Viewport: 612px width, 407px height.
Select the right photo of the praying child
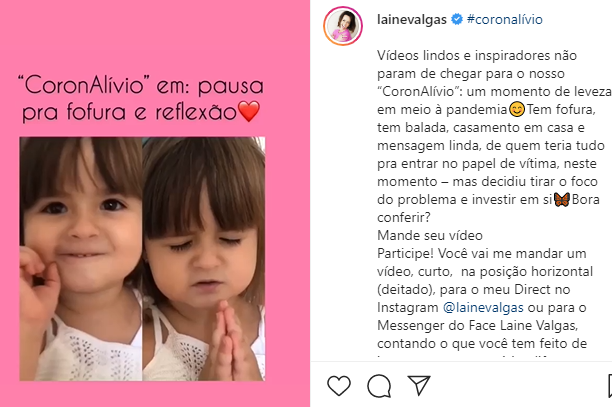204,259
